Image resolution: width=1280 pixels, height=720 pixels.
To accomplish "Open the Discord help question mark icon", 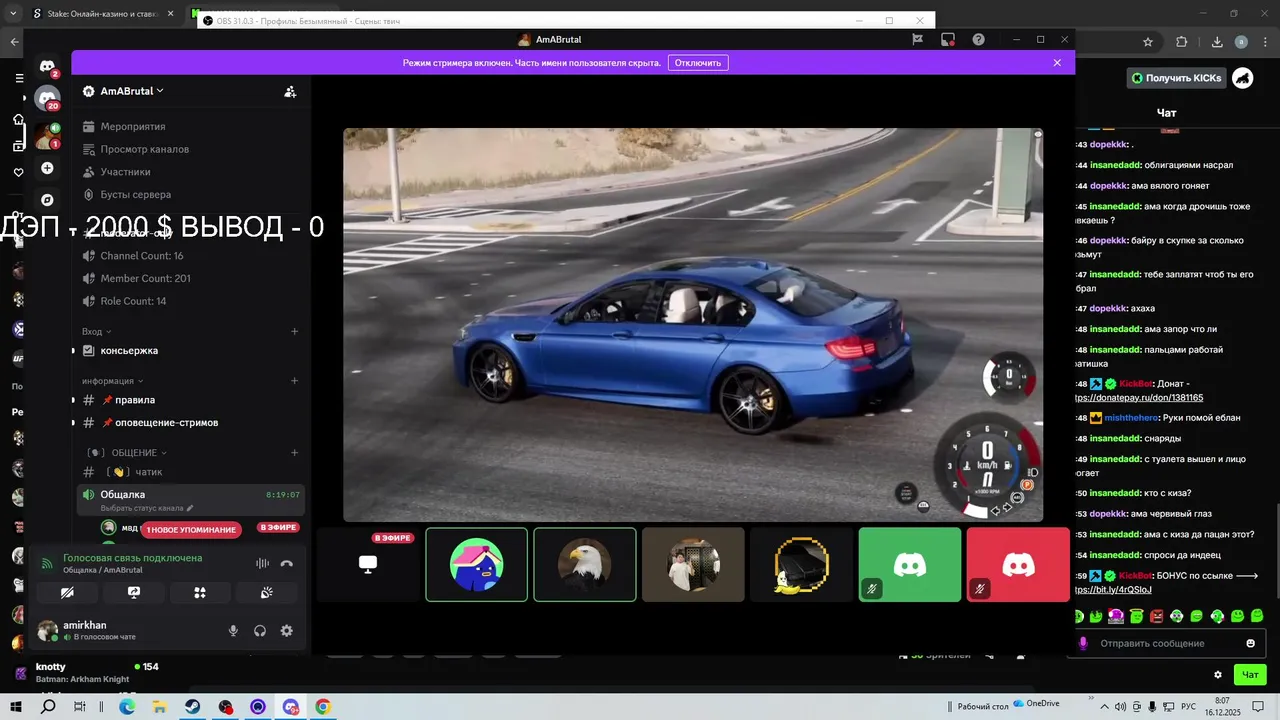I will click(978, 40).
